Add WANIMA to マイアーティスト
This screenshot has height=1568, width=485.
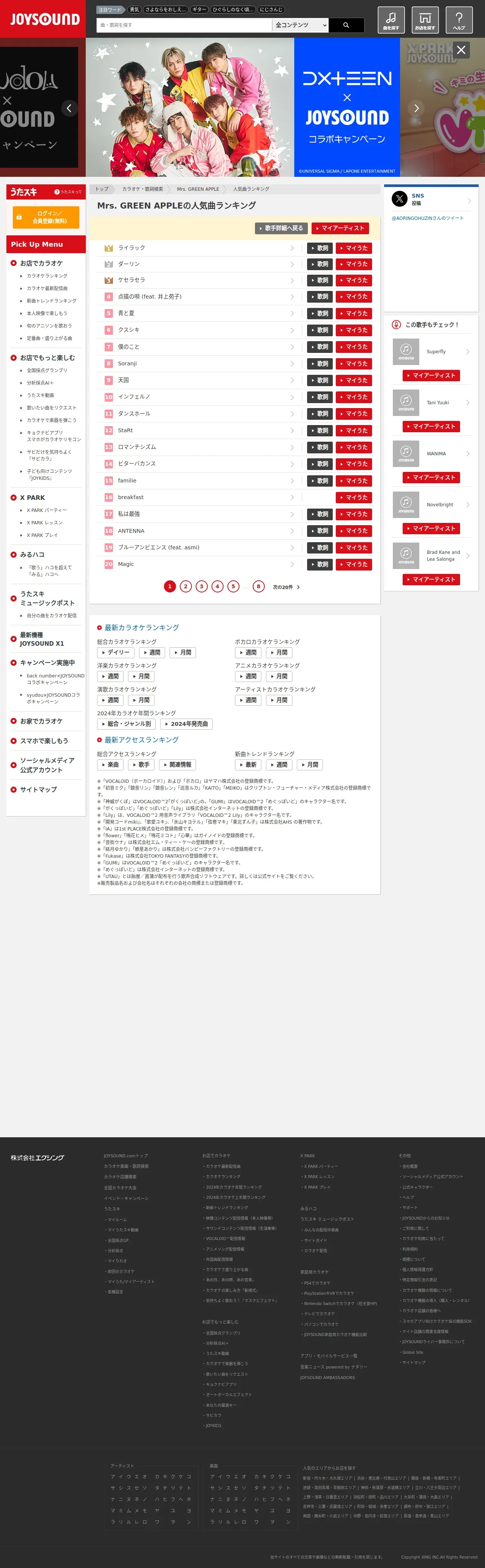(431, 478)
